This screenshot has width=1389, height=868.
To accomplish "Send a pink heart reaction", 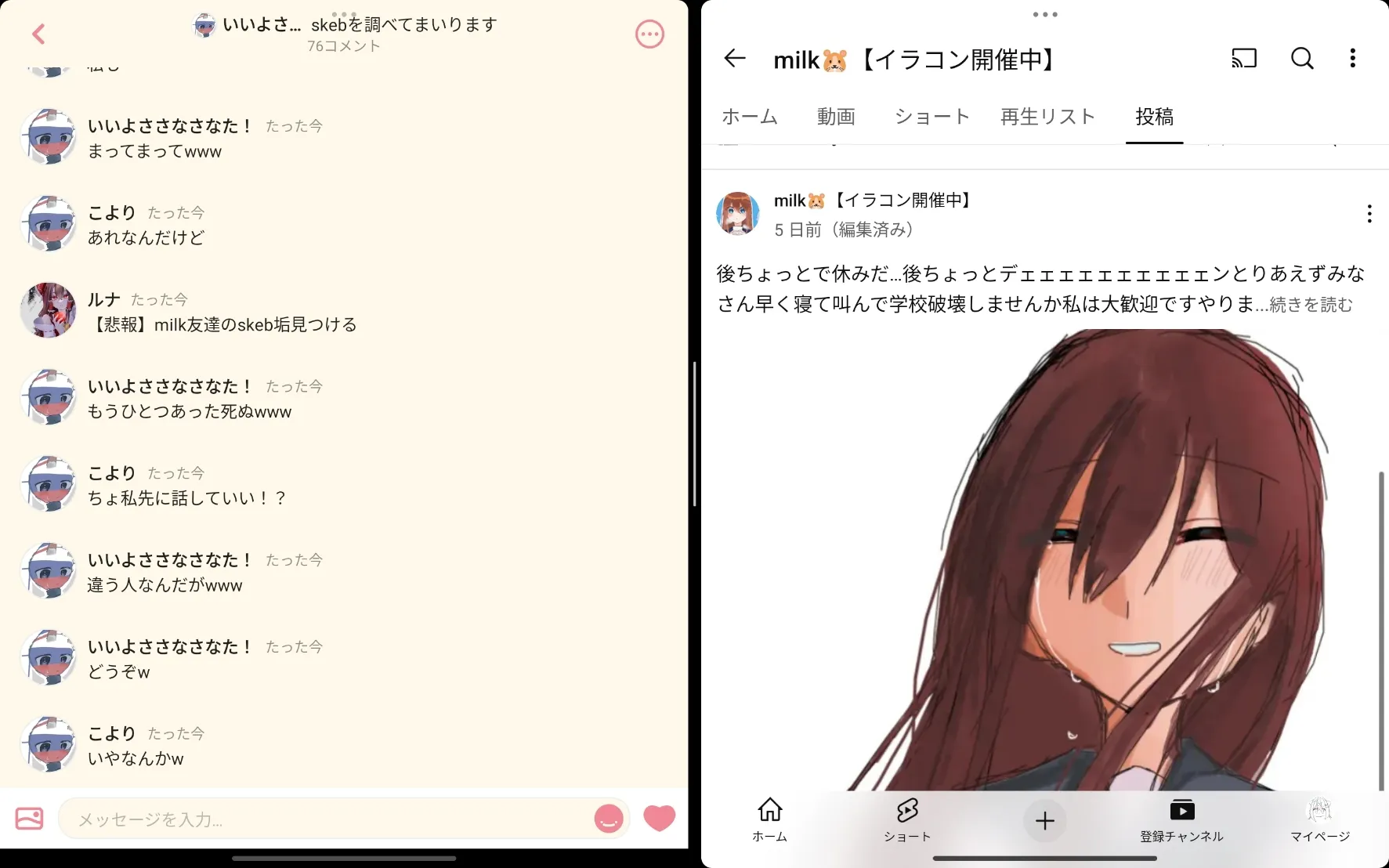I will 659,818.
